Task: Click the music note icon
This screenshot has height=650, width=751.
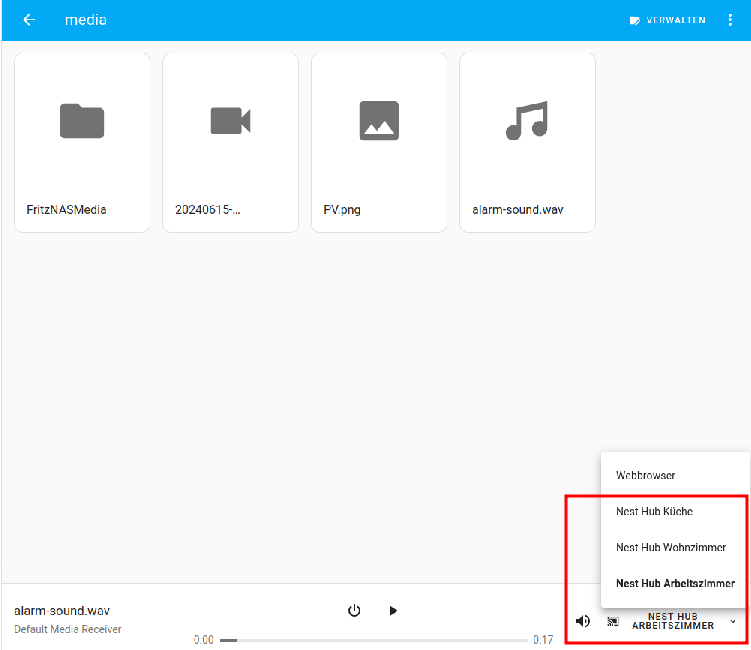Action: (x=527, y=121)
